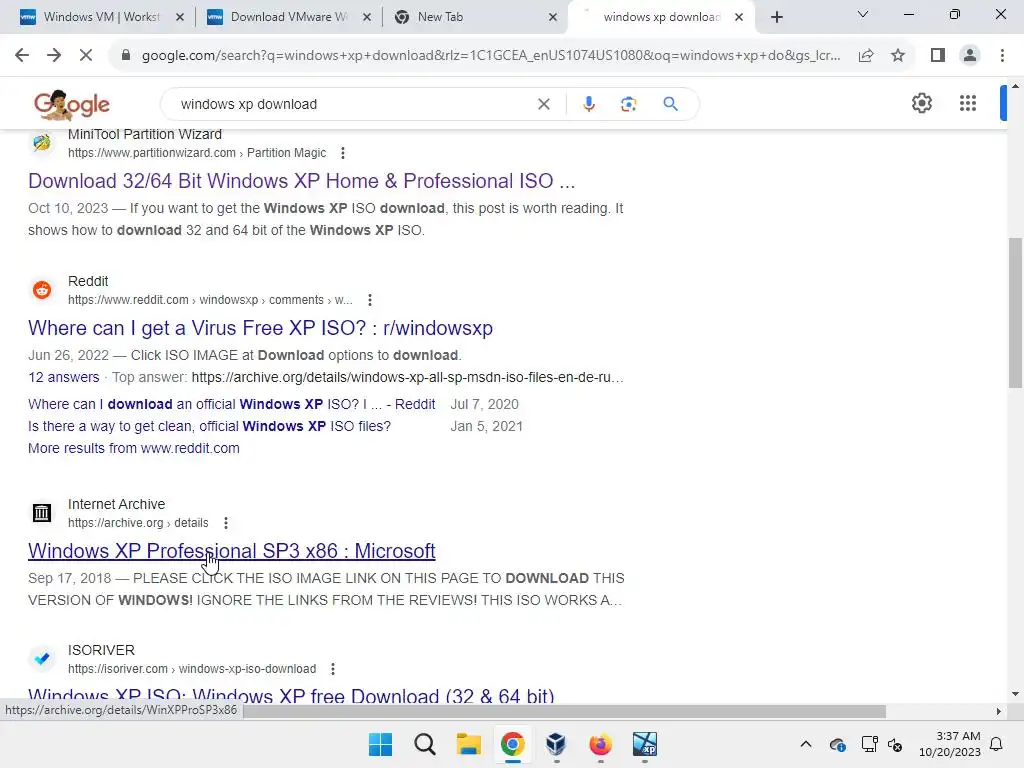Screen dimensions: 1024x768
Task: Click the horizontal scrollbar thumb
Action: pyautogui.click(x=564, y=711)
